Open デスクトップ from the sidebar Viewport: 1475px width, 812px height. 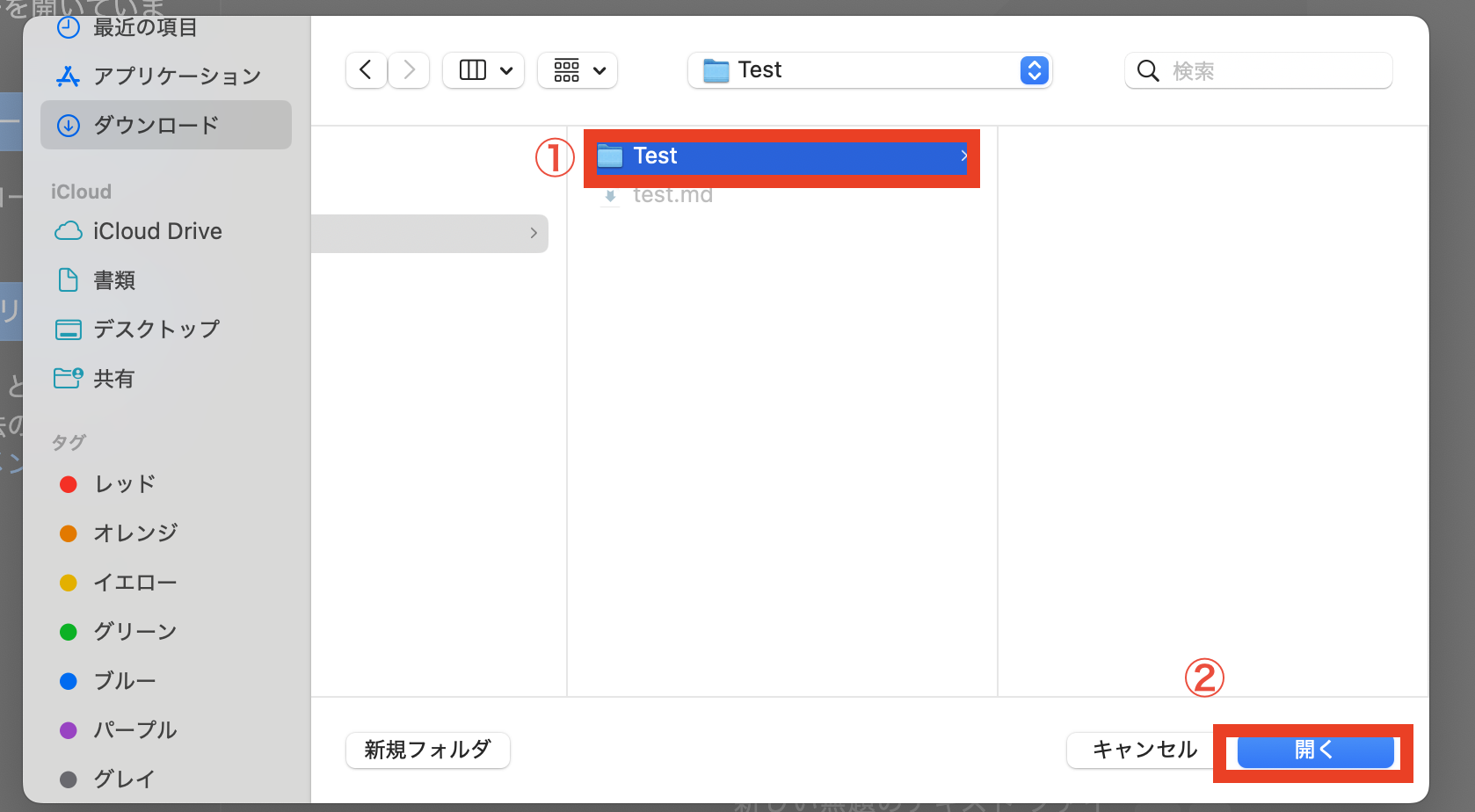point(156,329)
